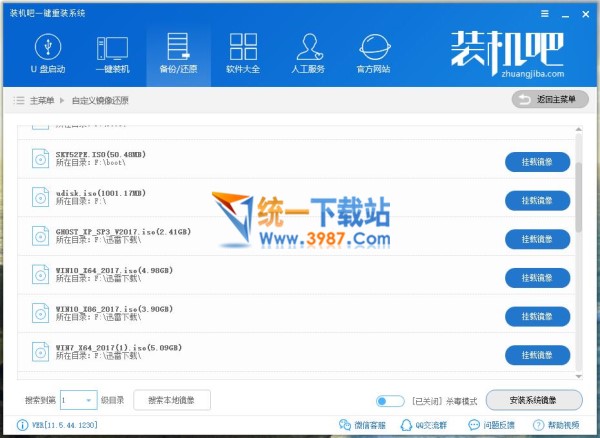This screenshot has width=600, height=438.
Task: Click the 安装系统镜像 button
Action: tap(534, 400)
